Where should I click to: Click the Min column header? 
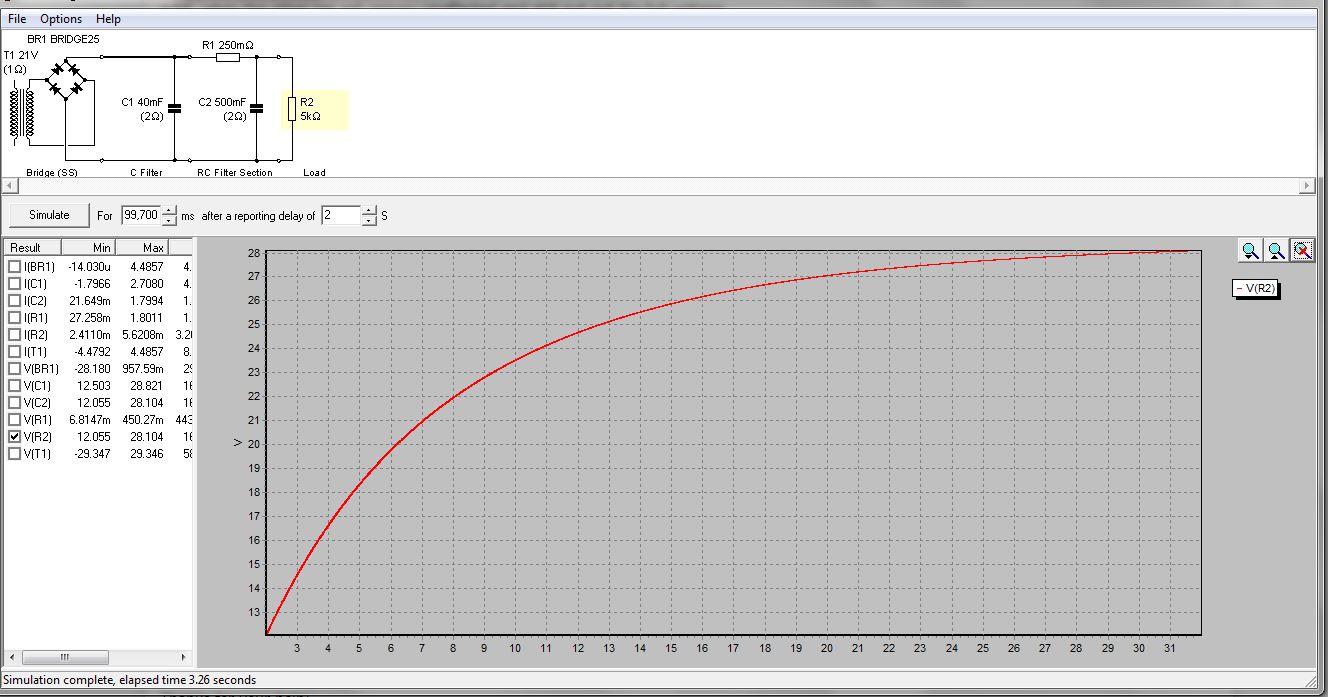pos(89,247)
